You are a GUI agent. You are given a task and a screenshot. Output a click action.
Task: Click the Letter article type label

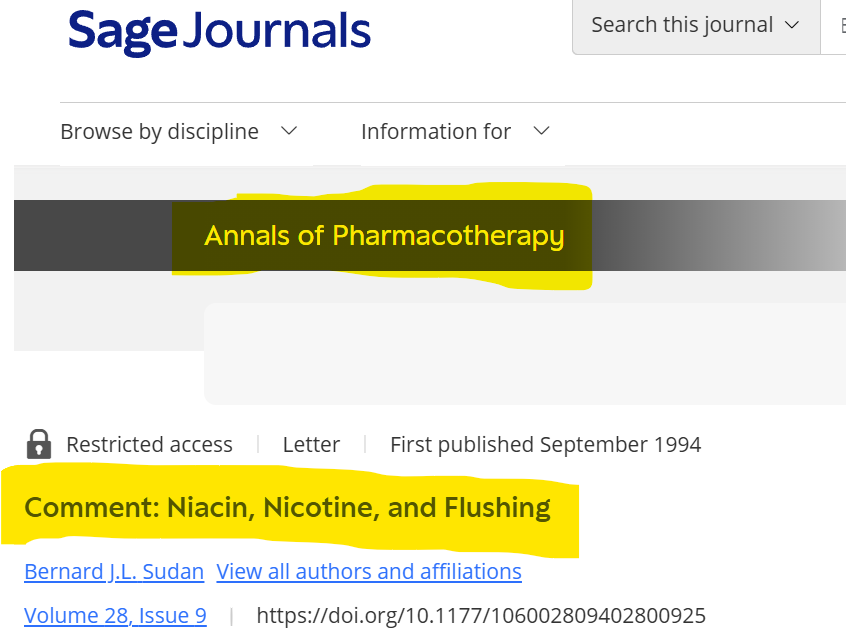(x=311, y=445)
